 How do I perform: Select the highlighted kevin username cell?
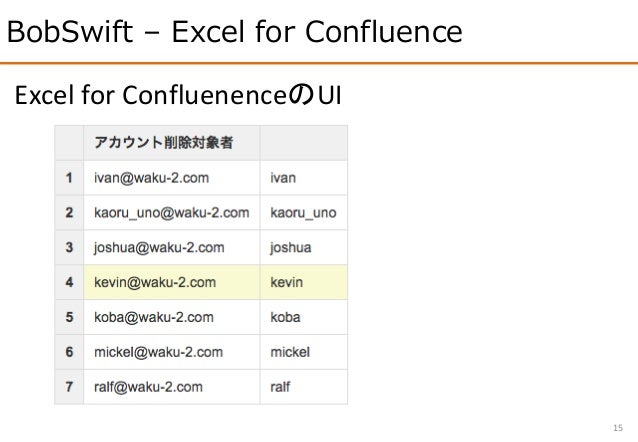[x=304, y=282]
